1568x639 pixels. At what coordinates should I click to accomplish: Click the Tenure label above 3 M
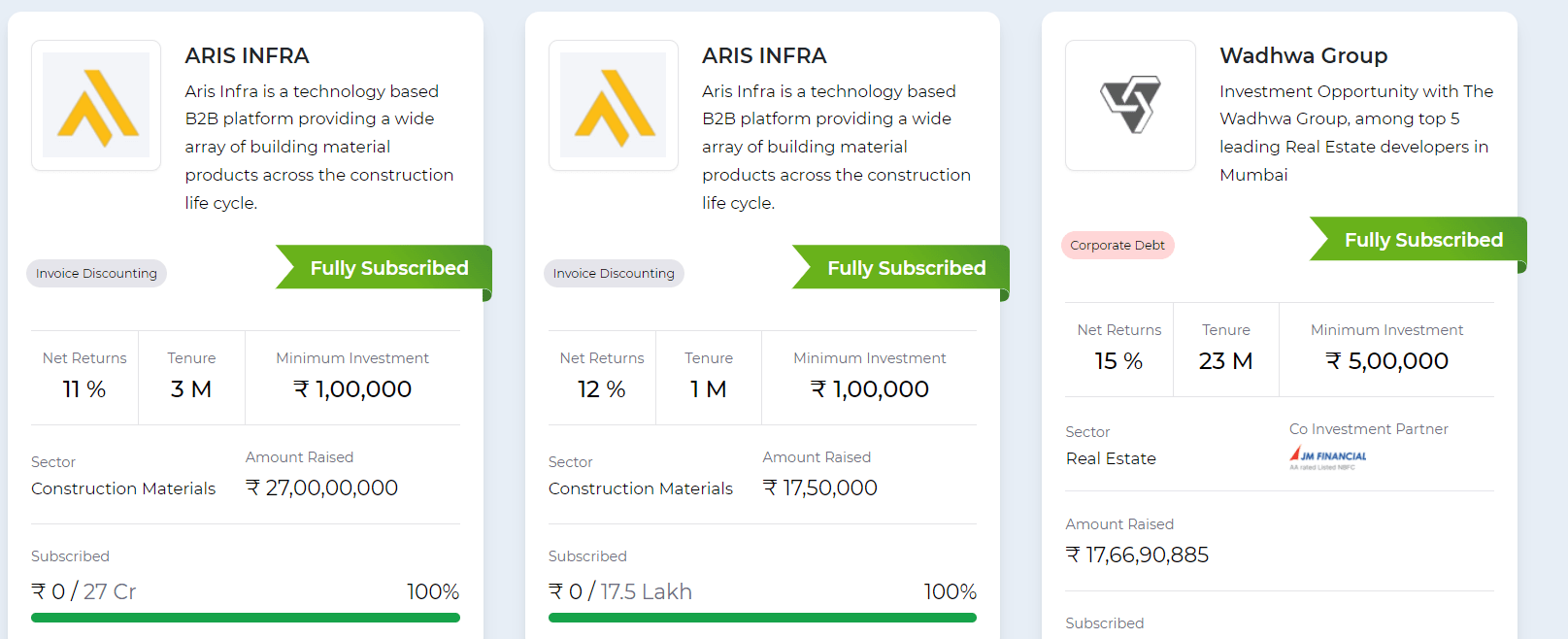191,358
